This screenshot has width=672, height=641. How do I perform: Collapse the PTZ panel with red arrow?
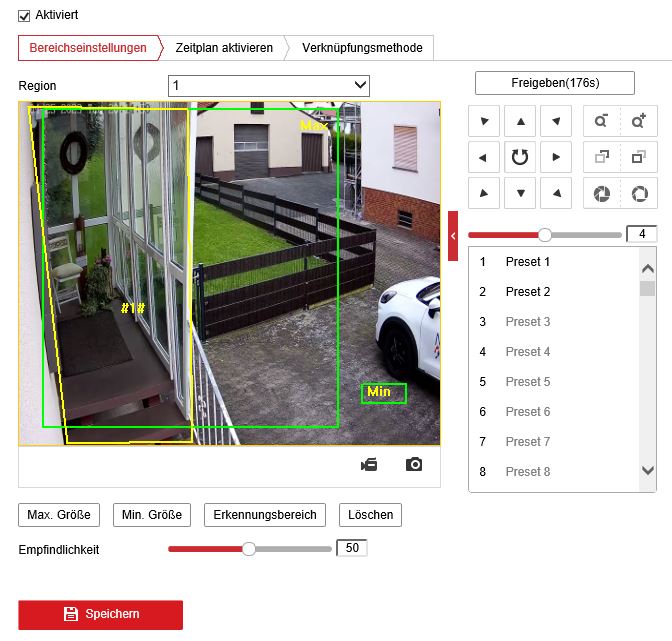coord(453,235)
